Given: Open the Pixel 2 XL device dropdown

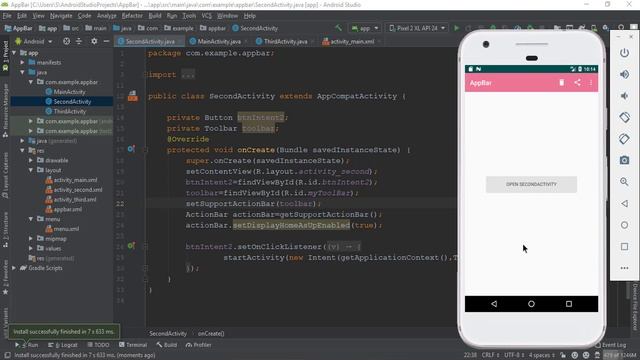Looking at the screenshot, I should point(416,28).
